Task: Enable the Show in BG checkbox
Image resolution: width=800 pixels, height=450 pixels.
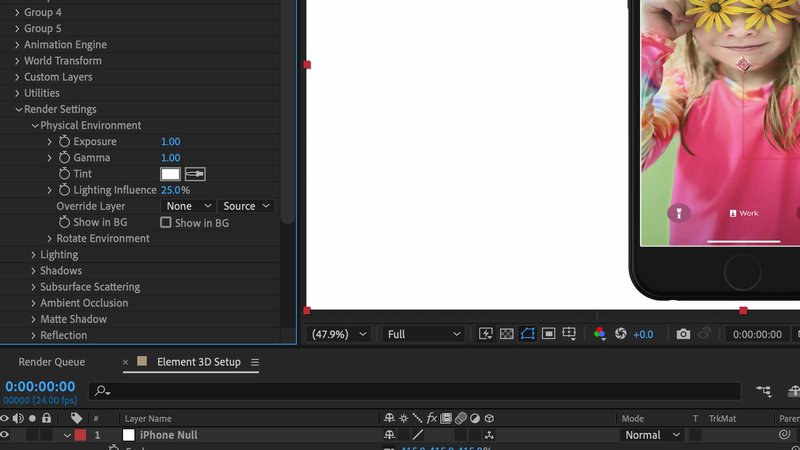Action: [166, 222]
